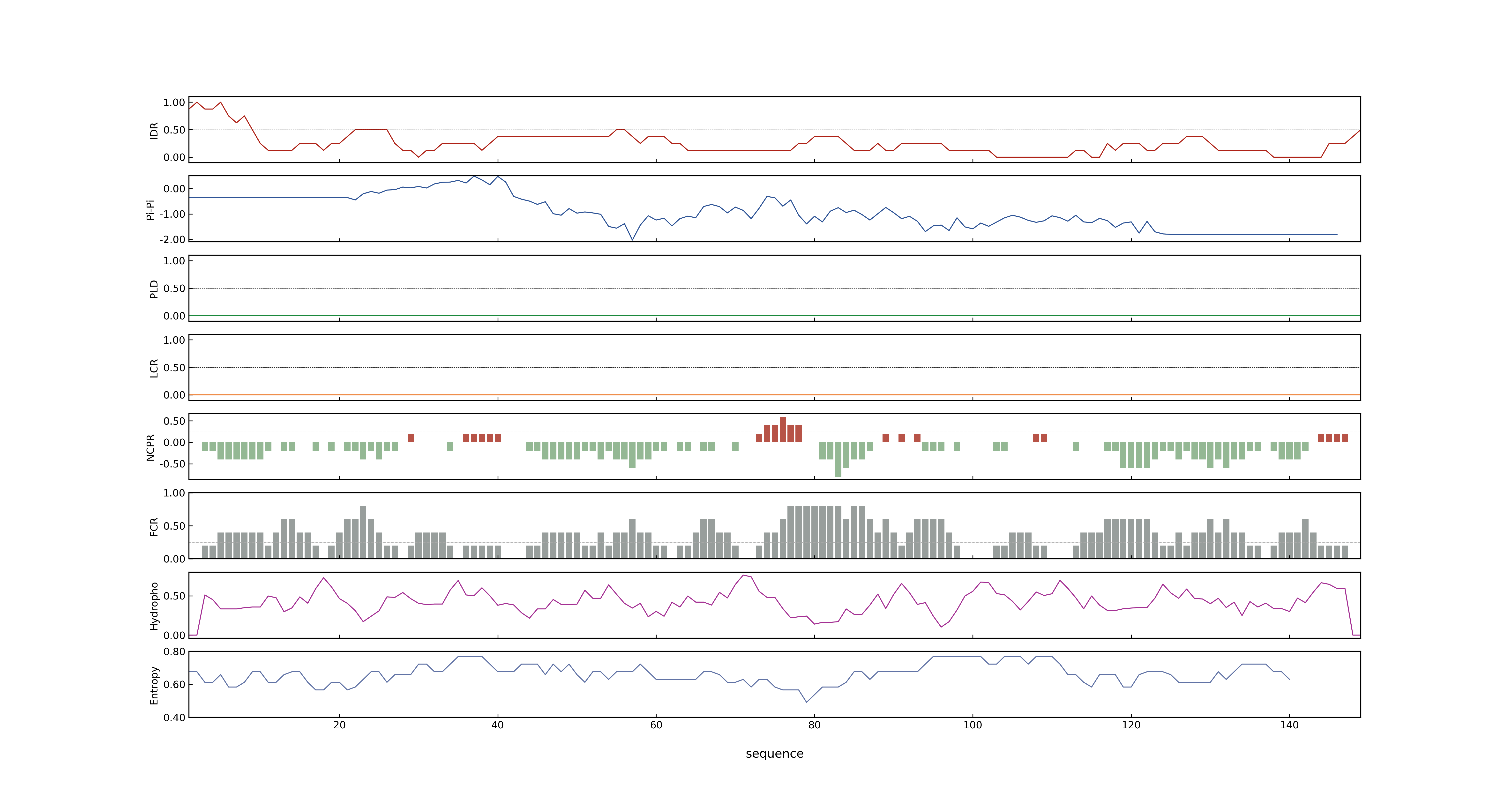Click x-axis tick label 140
1512x806 pixels.
click(x=1289, y=725)
